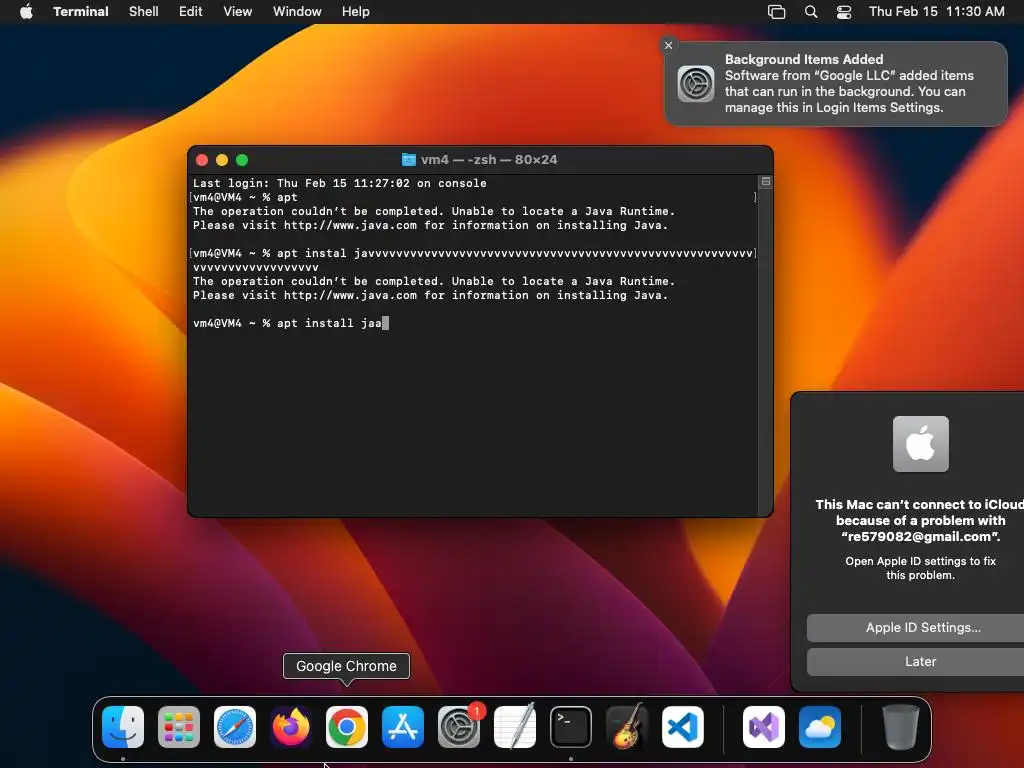Open Spotlight search in menu bar

click(811, 11)
